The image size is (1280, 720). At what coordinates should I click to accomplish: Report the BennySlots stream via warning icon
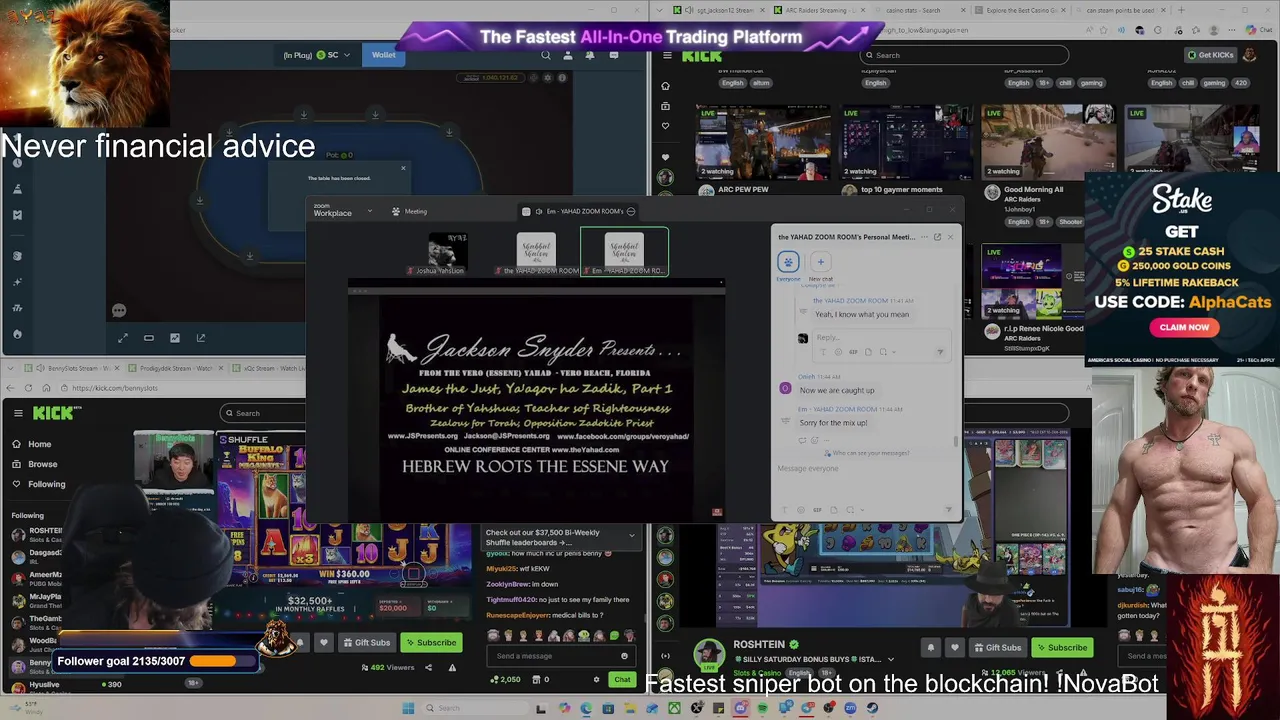(452, 667)
